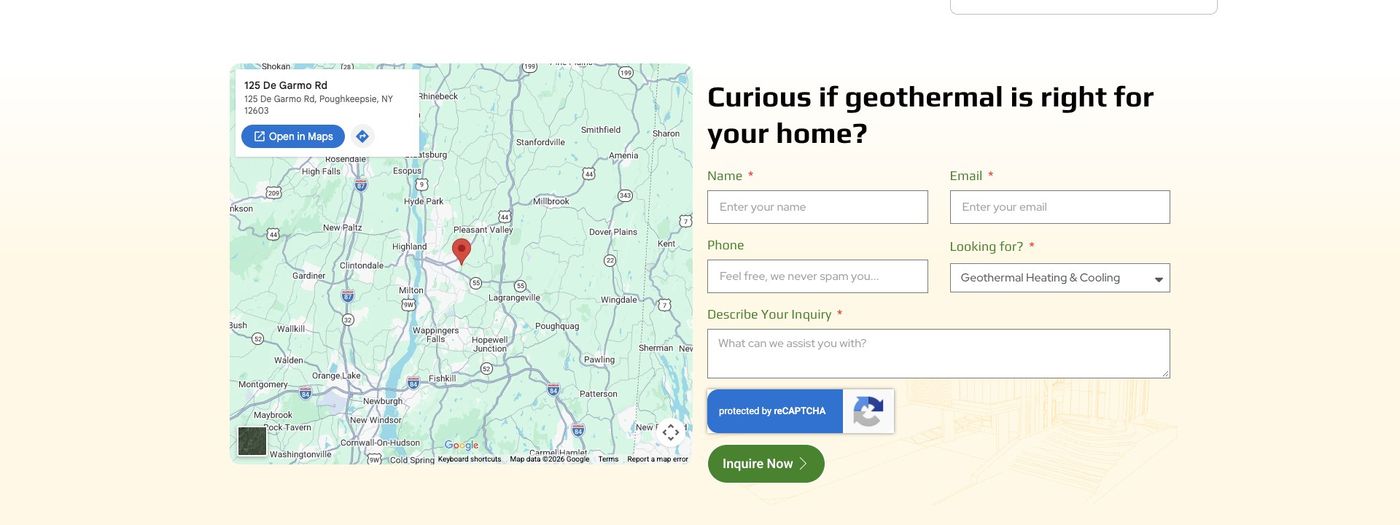Image resolution: width=1400 pixels, height=525 pixels.
Task: Click the 125 De Garmo Rd title
Action: coord(286,85)
